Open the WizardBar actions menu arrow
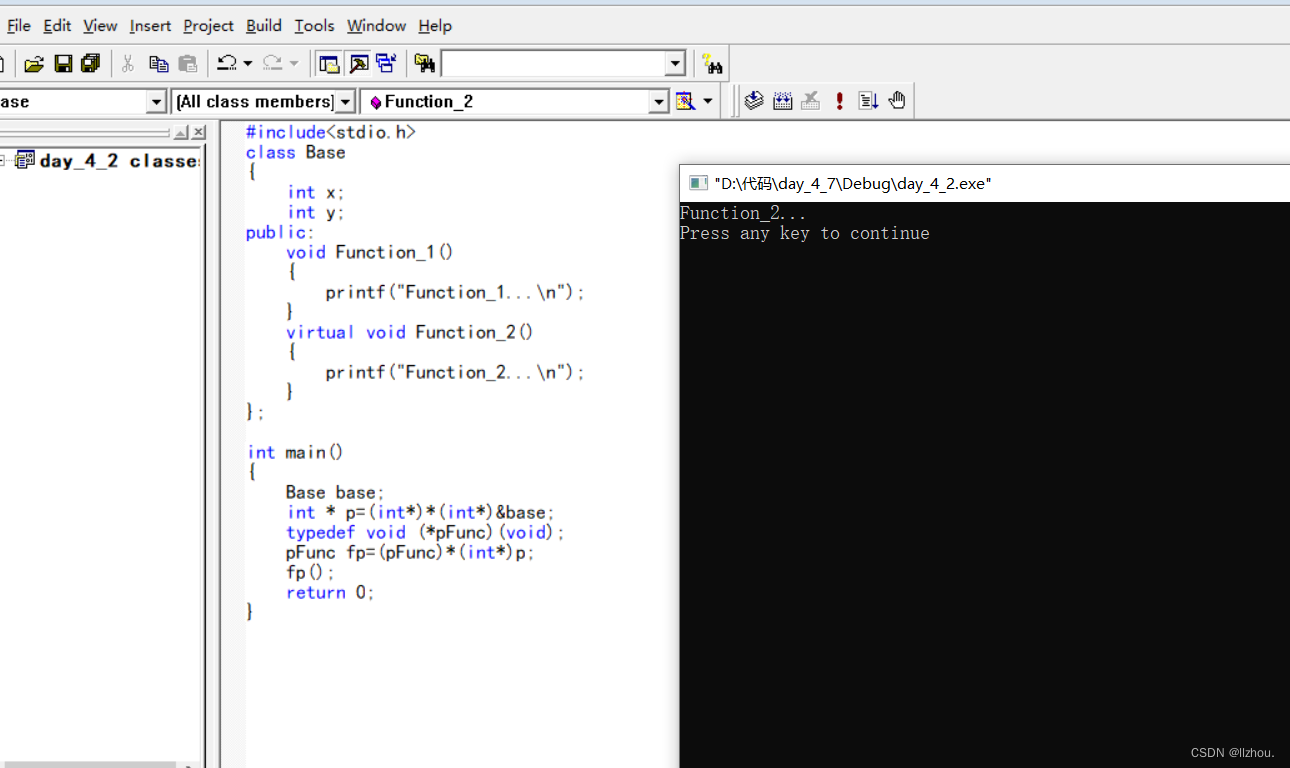The width and height of the screenshot is (1290, 768). click(x=708, y=101)
